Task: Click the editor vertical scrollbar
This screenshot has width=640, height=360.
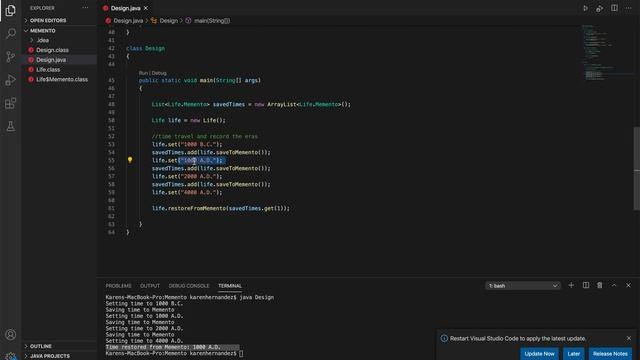Action: (x=636, y=168)
